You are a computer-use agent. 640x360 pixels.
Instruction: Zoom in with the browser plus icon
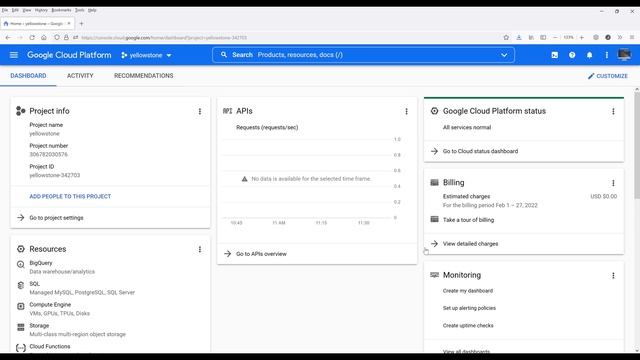coord(582,38)
